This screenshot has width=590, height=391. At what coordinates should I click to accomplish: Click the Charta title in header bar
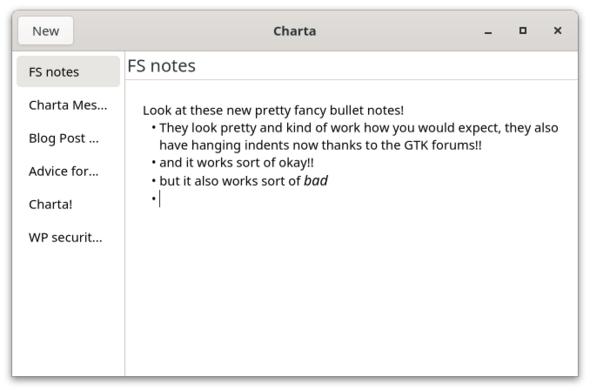coord(295,31)
